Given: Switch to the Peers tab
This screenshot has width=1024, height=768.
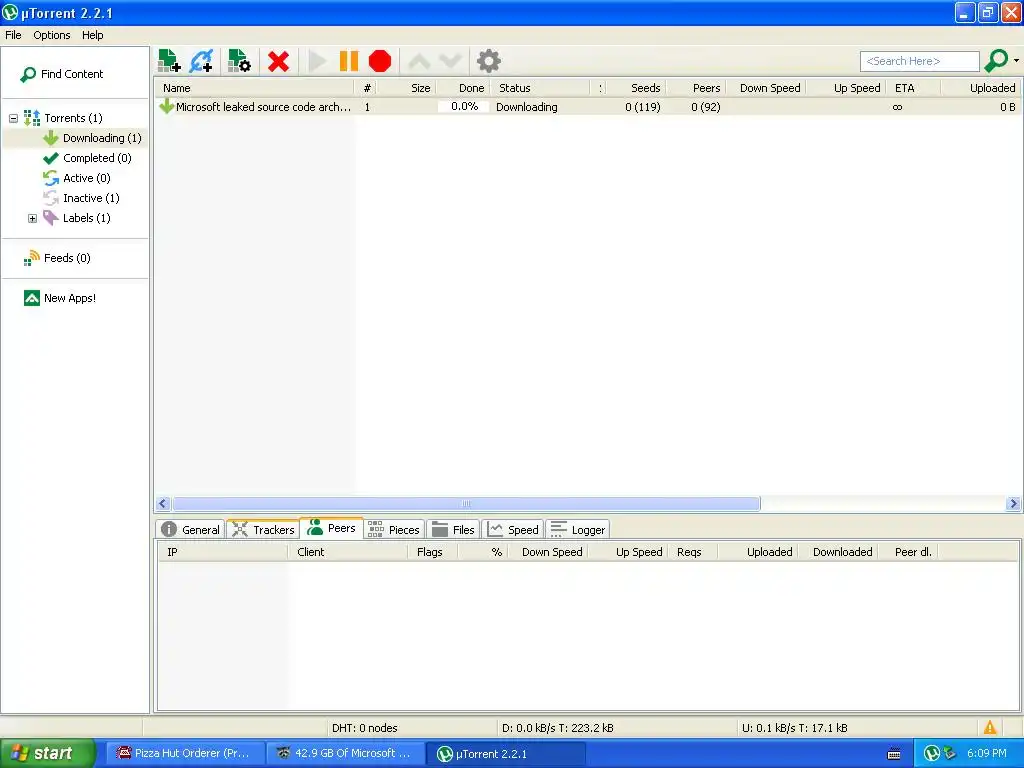Looking at the screenshot, I should [x=331, y=528].
